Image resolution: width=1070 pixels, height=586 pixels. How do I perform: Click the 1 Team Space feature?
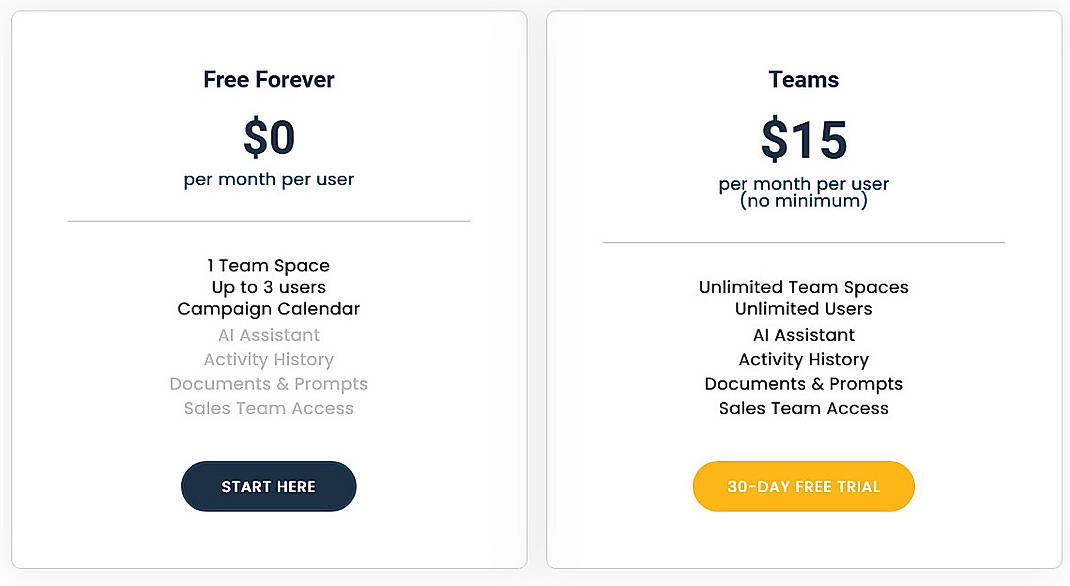point(268,265)
